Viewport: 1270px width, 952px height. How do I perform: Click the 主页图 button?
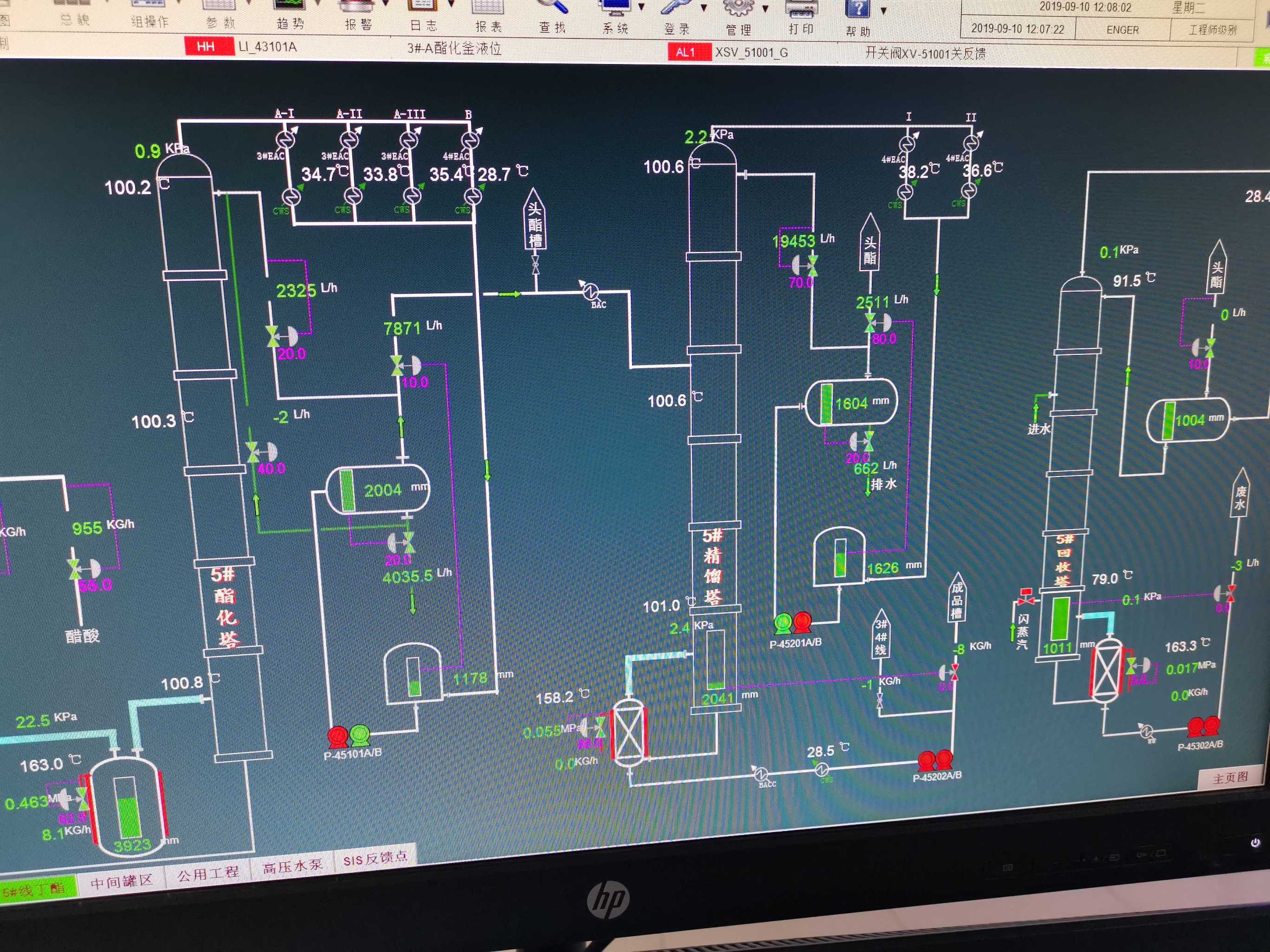[1230, 778]
